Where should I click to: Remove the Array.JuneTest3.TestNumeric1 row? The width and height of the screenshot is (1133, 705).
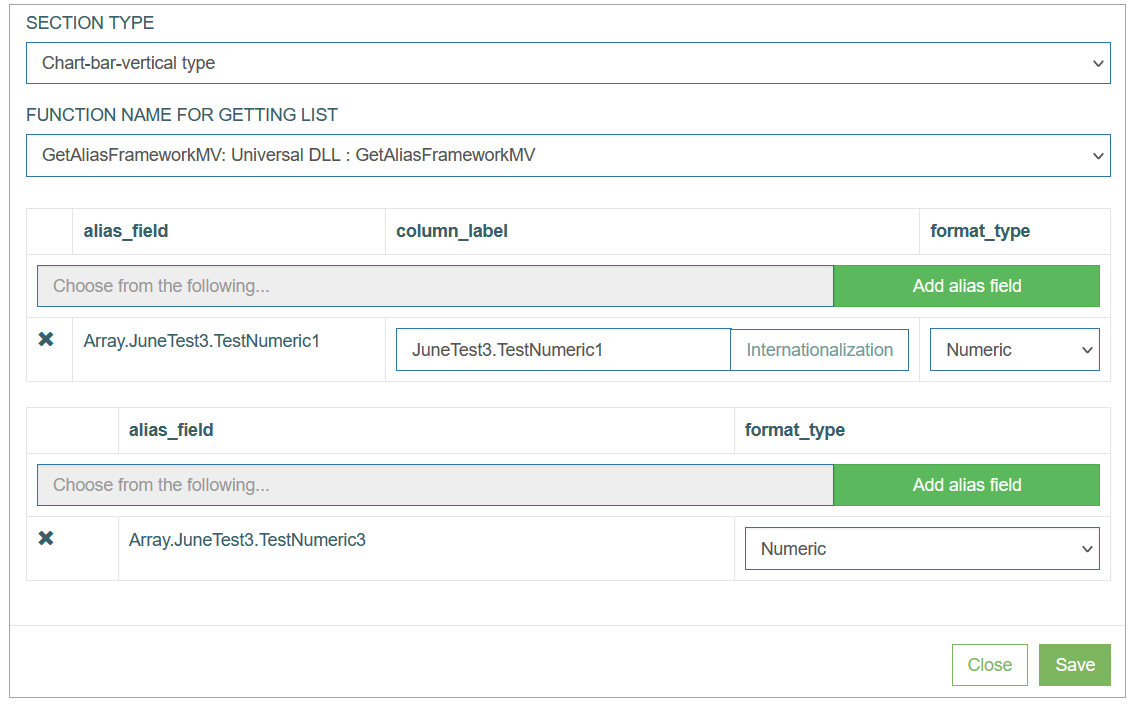[46, 339]
